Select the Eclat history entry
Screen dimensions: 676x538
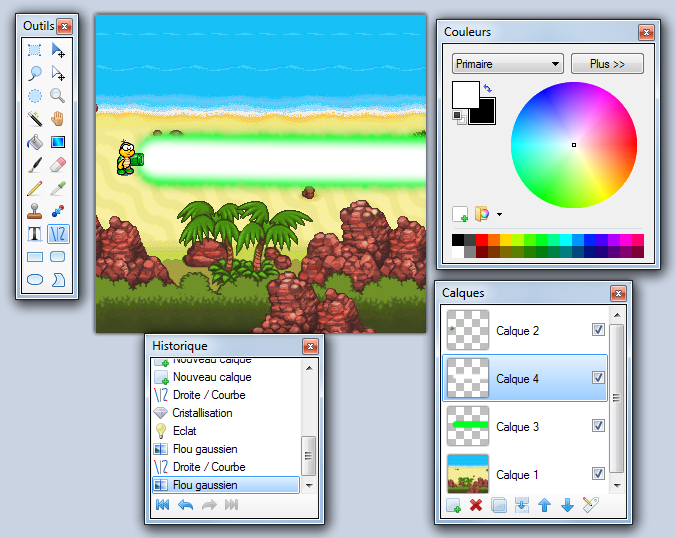tap(185, 431)
